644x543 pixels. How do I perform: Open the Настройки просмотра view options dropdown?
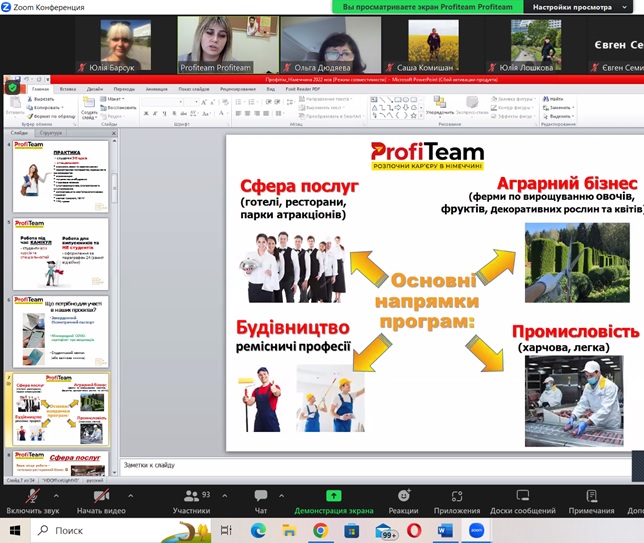click(578, 7)
